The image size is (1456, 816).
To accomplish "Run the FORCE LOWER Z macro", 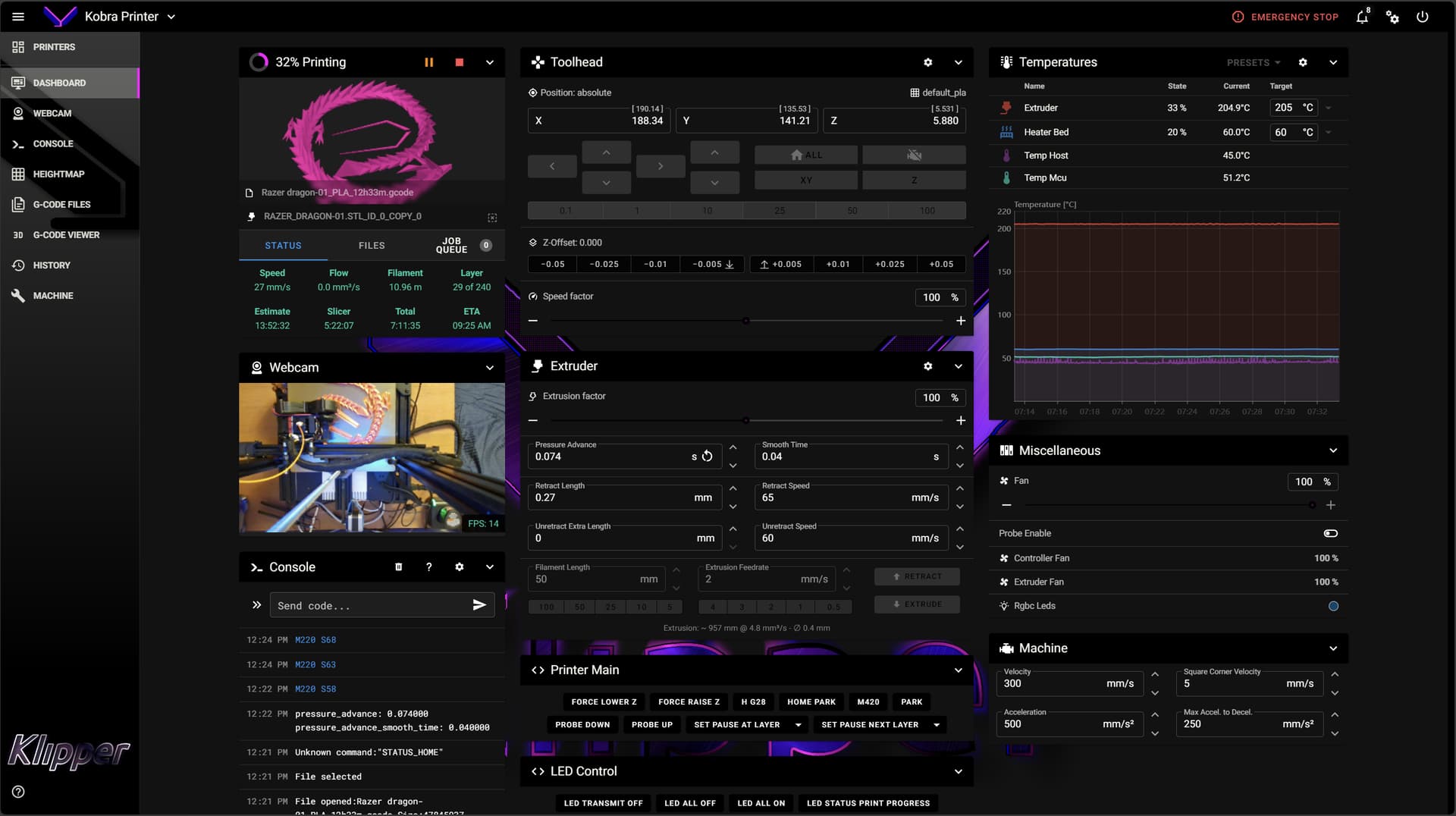I will tap(604, 701).
